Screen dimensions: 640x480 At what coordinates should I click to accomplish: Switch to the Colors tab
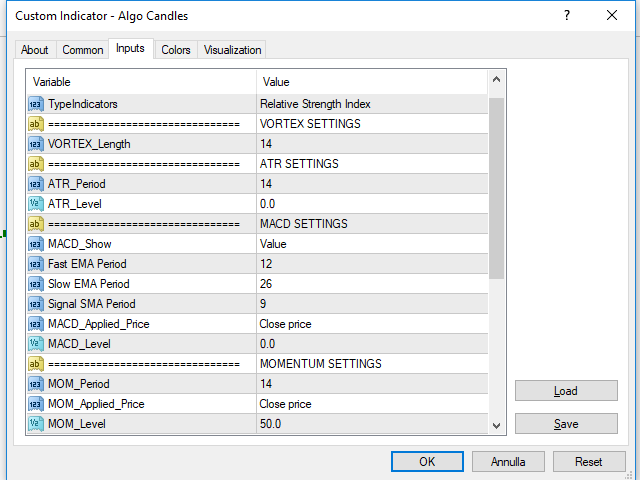click(x=176, y=50)
